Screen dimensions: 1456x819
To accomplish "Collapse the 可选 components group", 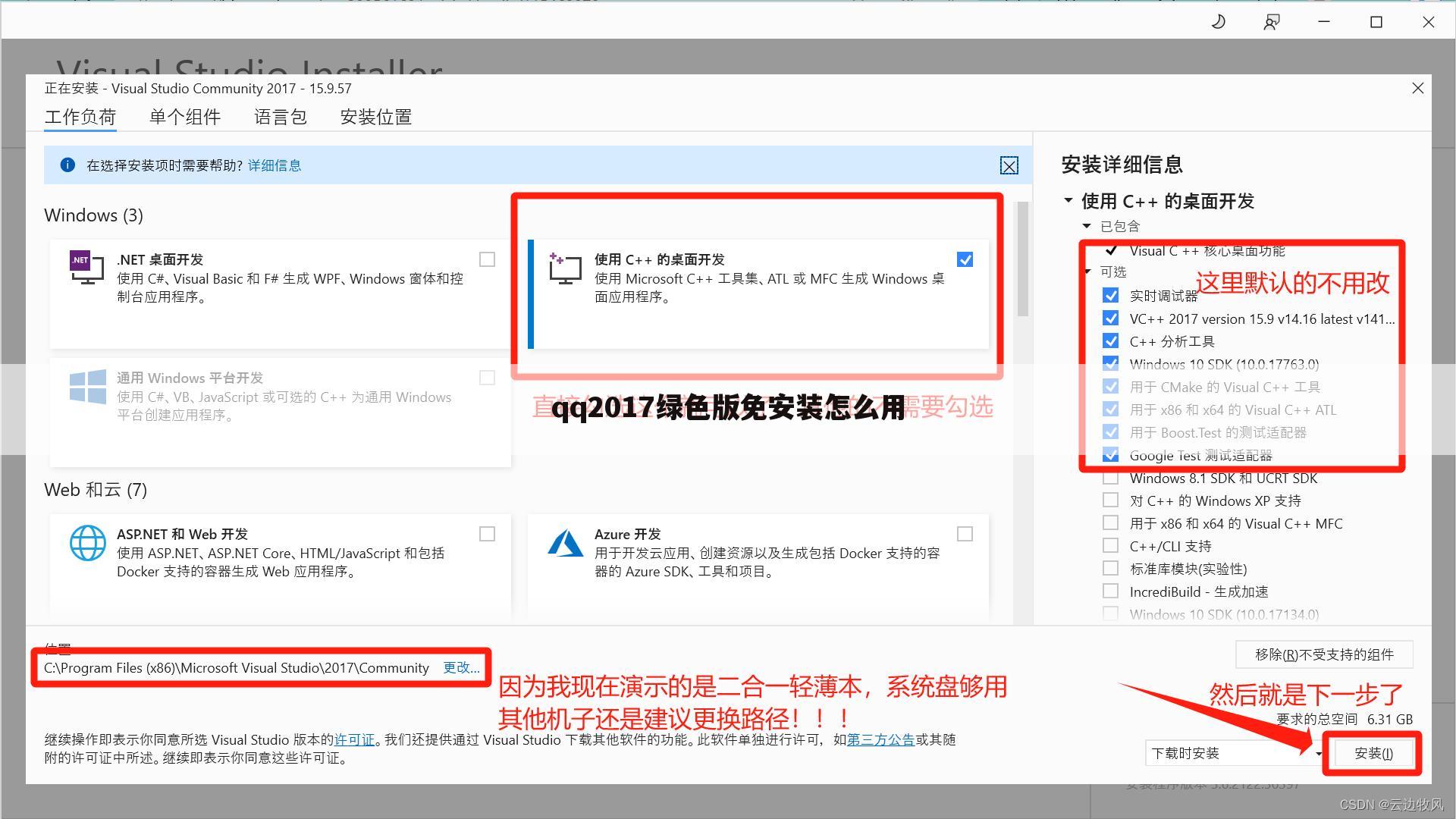I will (1088, 271).
